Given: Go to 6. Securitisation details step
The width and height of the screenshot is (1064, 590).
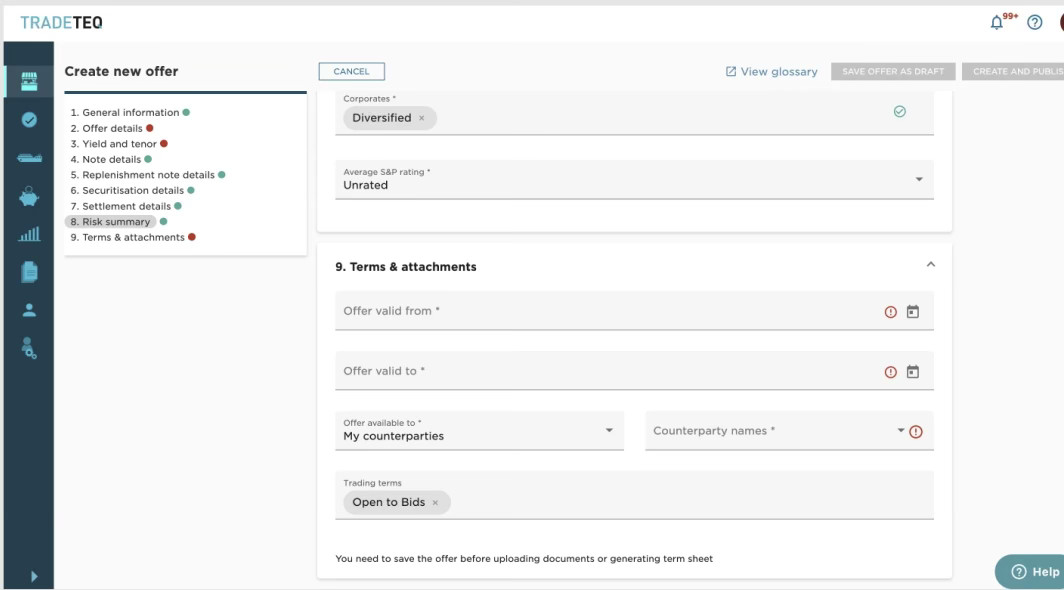Looking at the screenshot, I should pyautogui.click(x=127, y=191).
